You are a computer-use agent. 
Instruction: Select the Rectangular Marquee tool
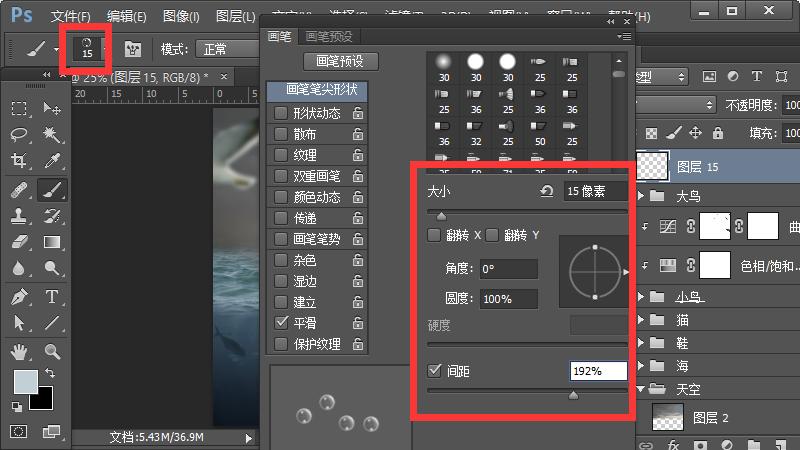tap(19, 108)
